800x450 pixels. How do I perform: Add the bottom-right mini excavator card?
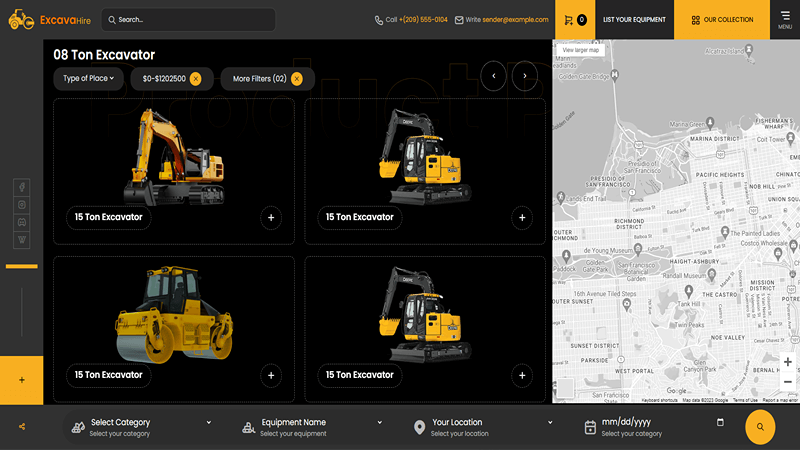(522, 376)
